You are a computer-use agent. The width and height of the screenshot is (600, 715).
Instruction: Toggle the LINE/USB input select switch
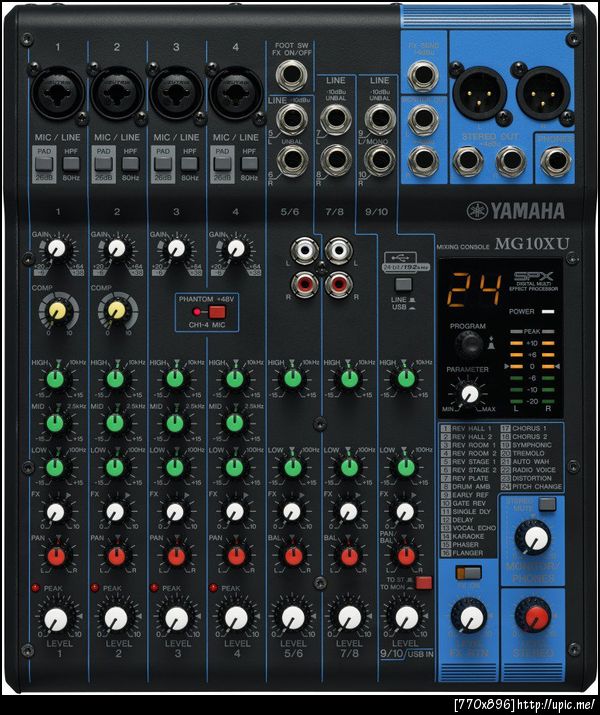[x=403, y=285]
